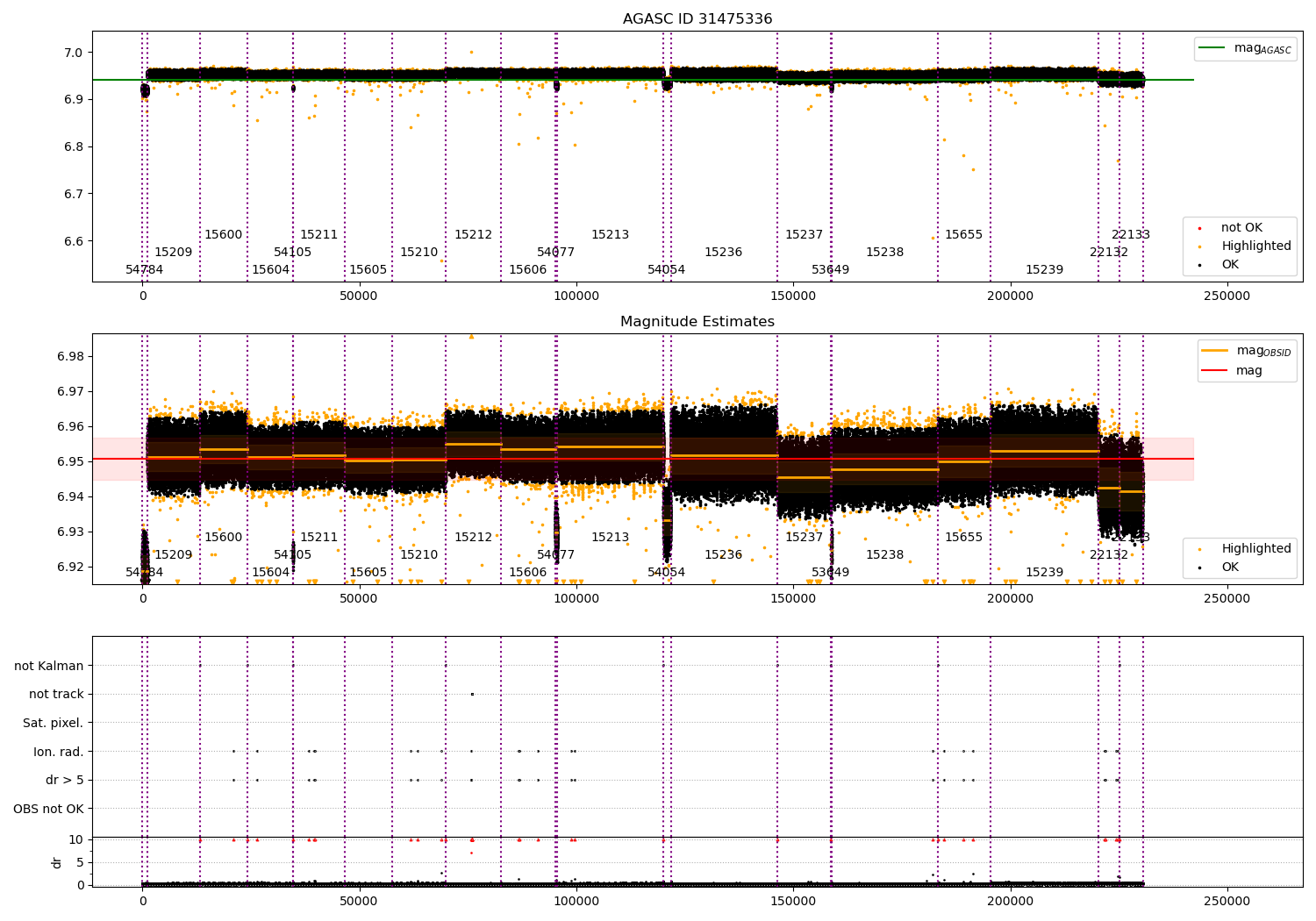Click obsid label 15236 in top plot
Screen dimensions: 1316x921
(x=724, y=253)
